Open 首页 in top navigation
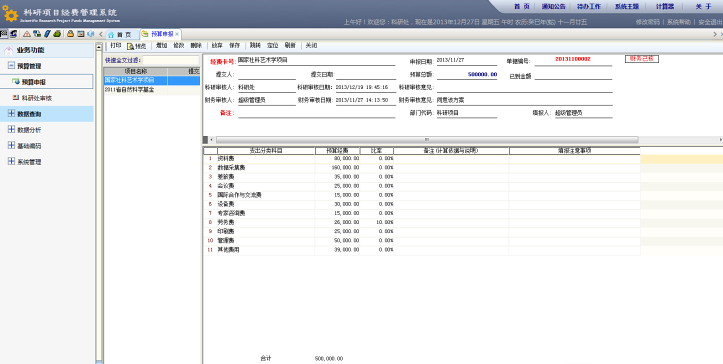The width and height of the screenshot is (723, 364). click(x=522, y=6)
